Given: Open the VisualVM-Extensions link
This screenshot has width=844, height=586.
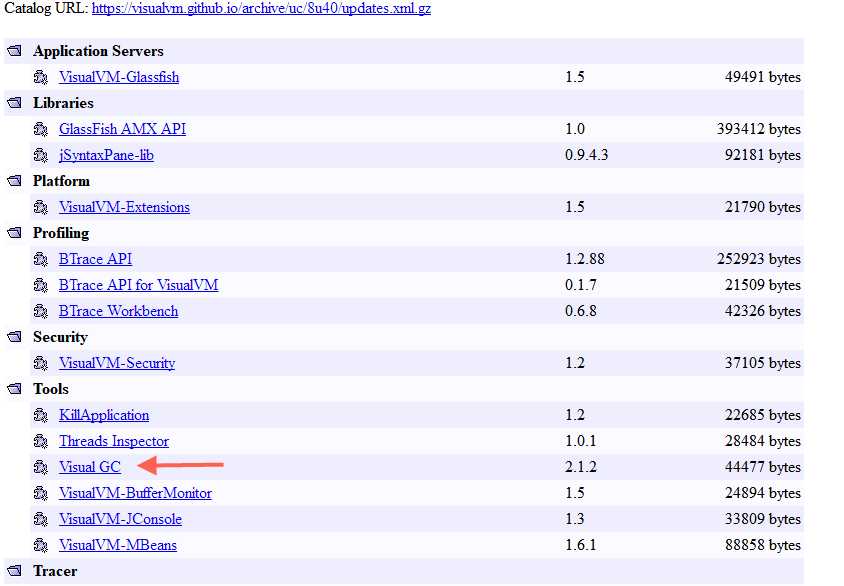Looking at the screenshot, I should (x=124, y=207).
